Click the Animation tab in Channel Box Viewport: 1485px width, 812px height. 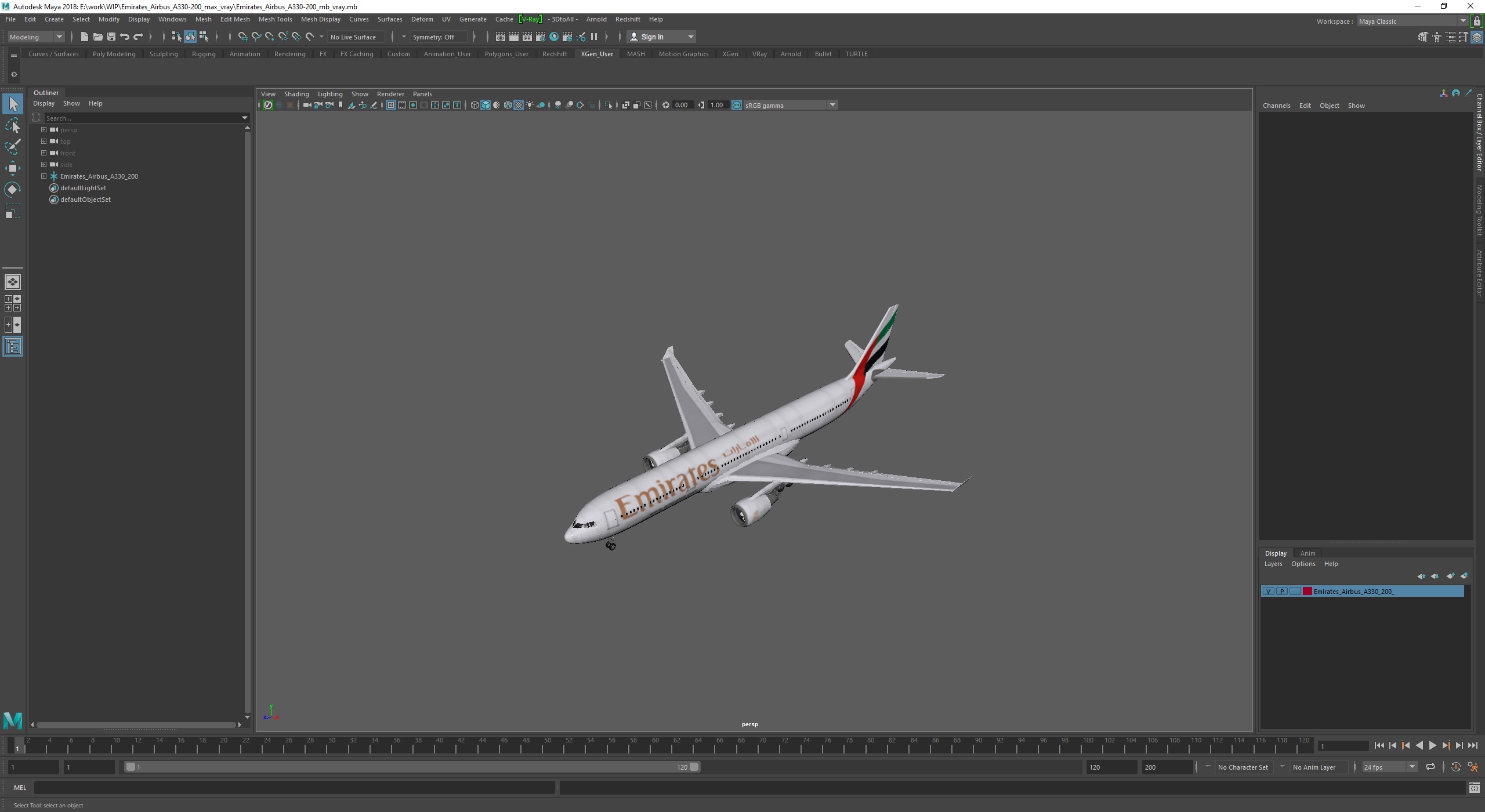(x=1307, y=552)
